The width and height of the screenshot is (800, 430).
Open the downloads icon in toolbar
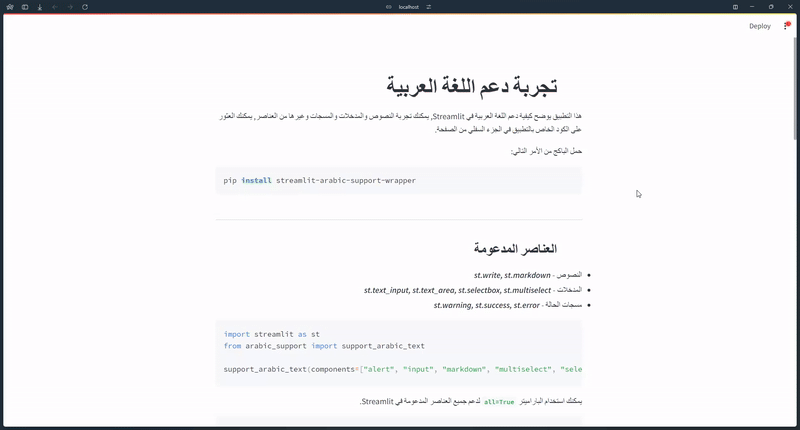(x=40, y=7)
